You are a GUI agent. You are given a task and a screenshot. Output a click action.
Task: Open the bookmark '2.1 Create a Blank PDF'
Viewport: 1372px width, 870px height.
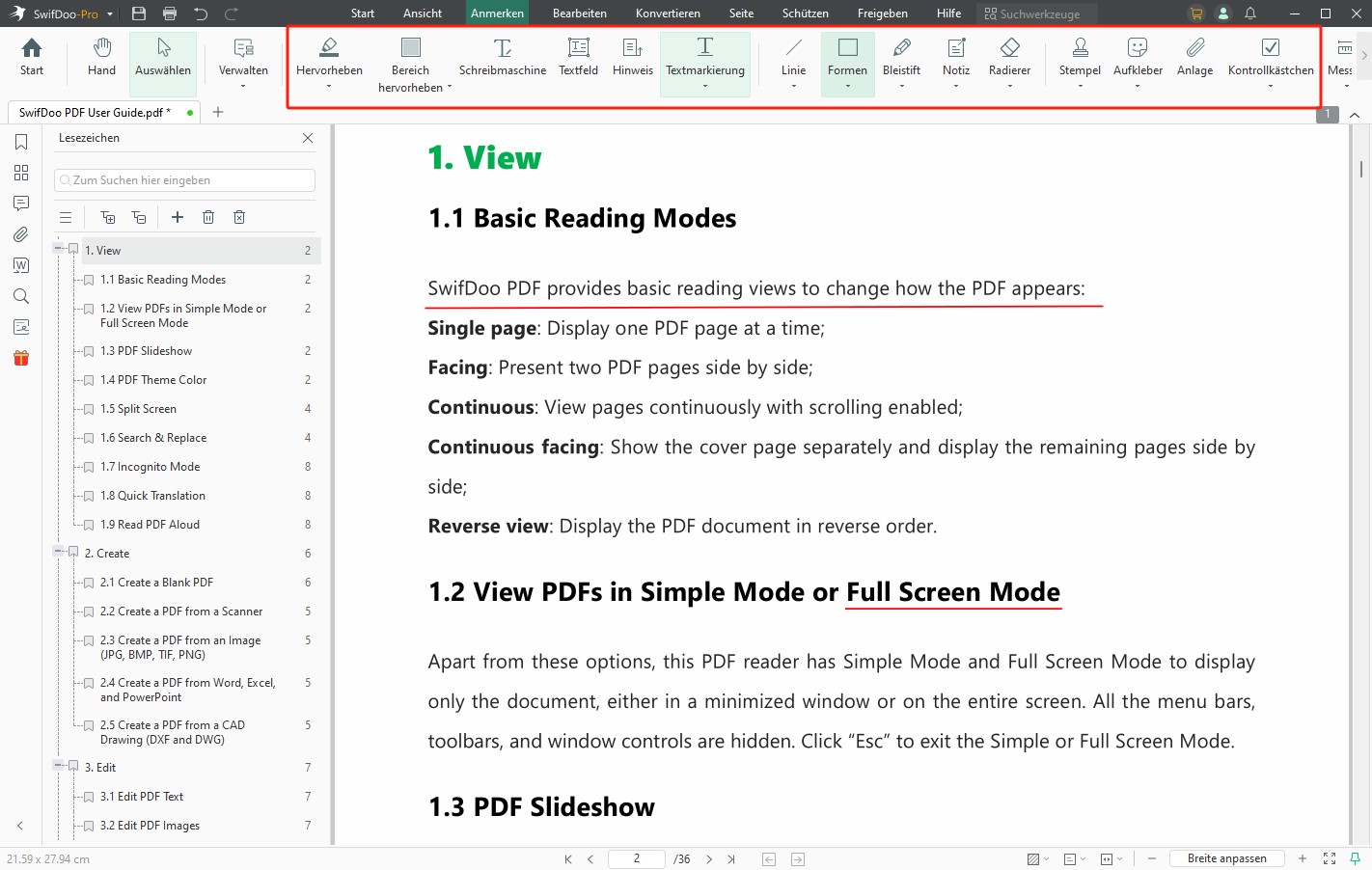coord(156,583)
